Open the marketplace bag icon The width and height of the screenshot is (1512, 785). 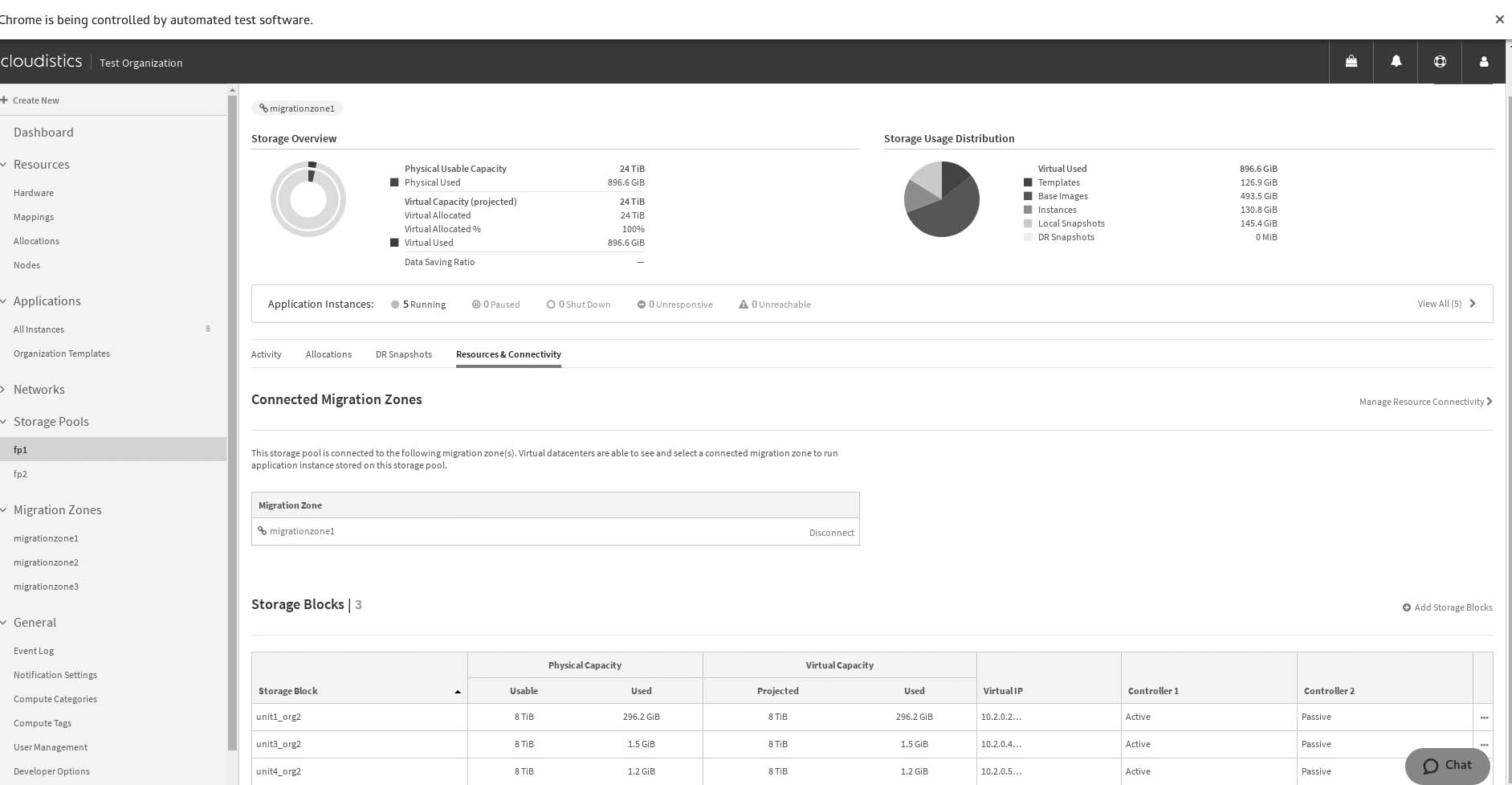click(x=1351, y=62)
